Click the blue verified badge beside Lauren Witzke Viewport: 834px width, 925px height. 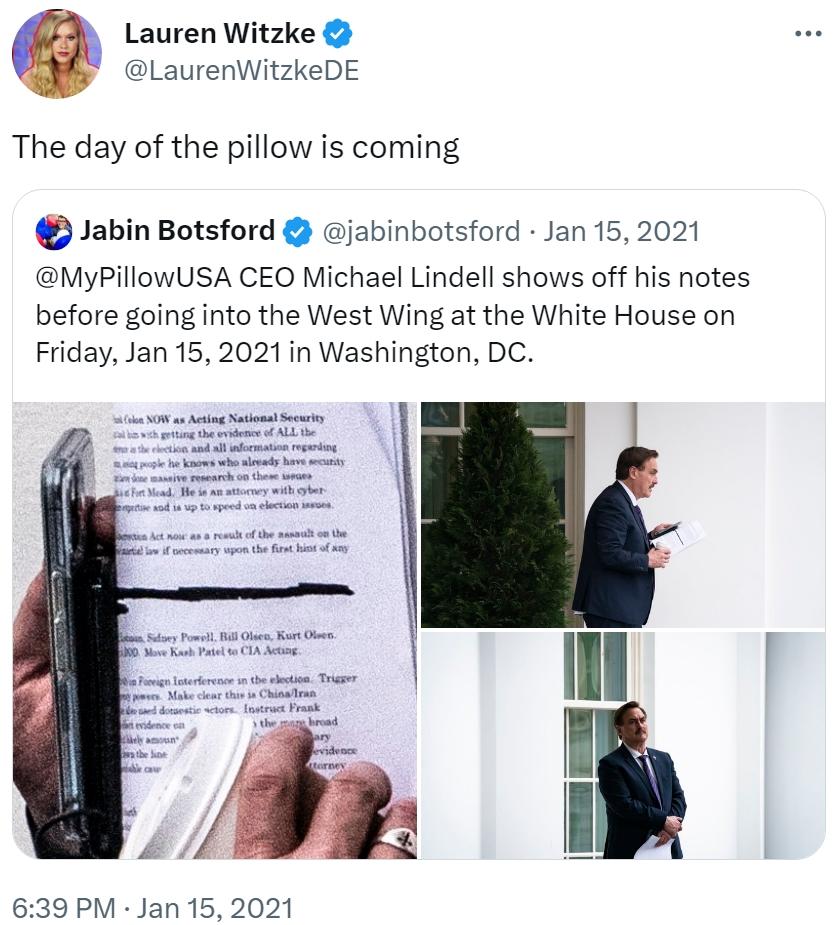click(x=338, y=34)
